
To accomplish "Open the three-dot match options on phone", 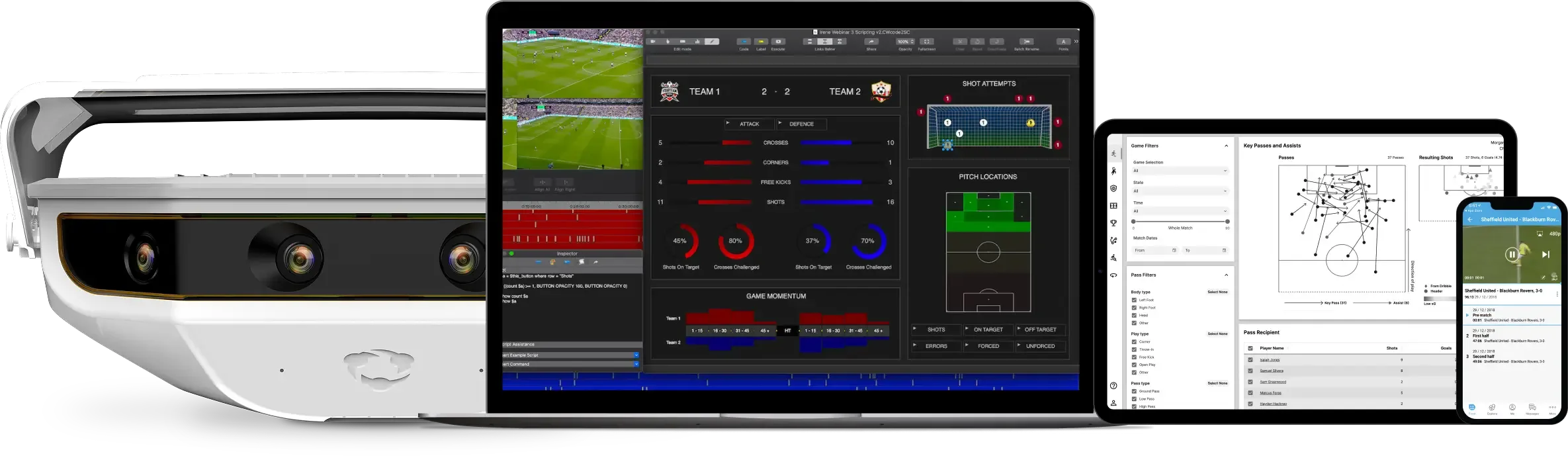I will (x=1557, y=293).
